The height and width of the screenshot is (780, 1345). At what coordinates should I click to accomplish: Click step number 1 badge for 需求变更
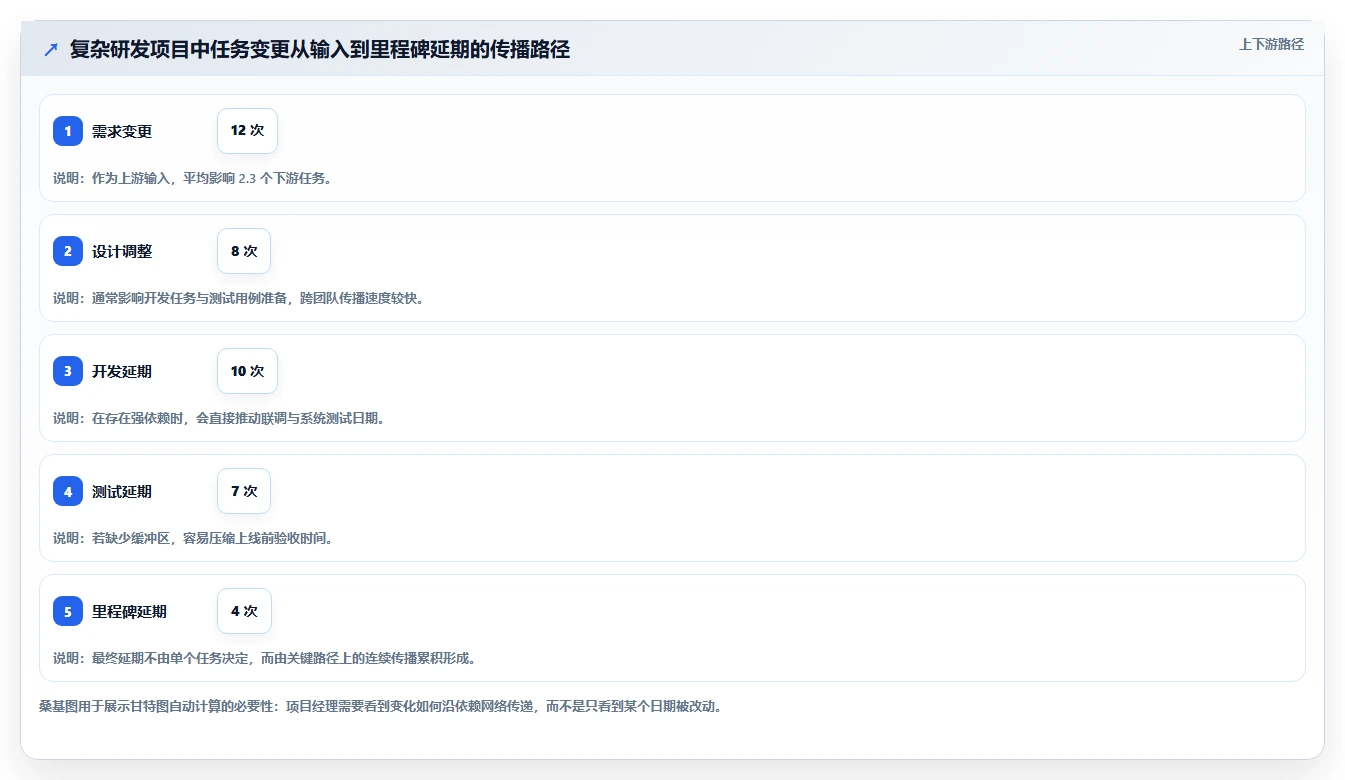(68, 131)
